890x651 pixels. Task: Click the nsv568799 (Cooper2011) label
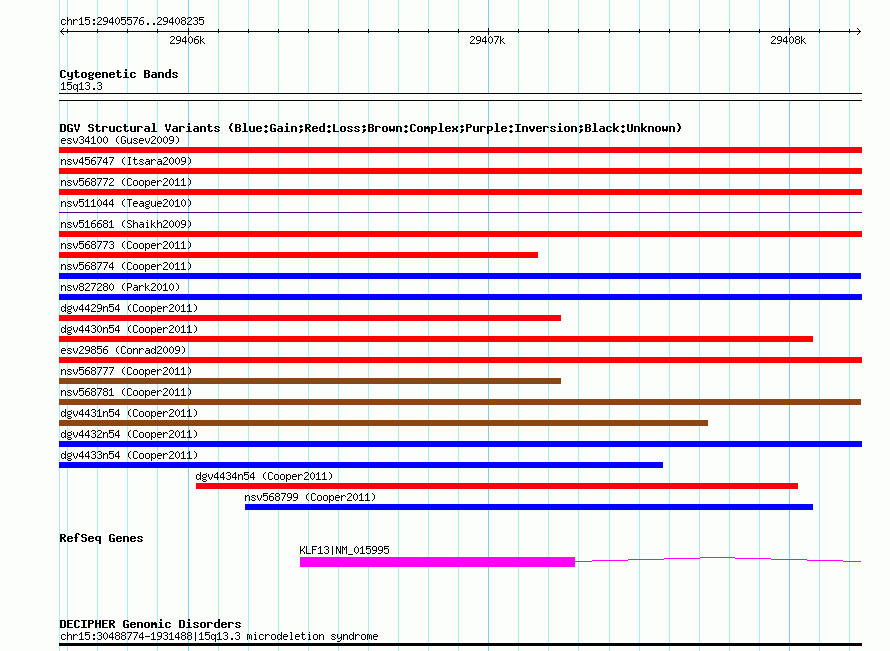coord(310,497)
